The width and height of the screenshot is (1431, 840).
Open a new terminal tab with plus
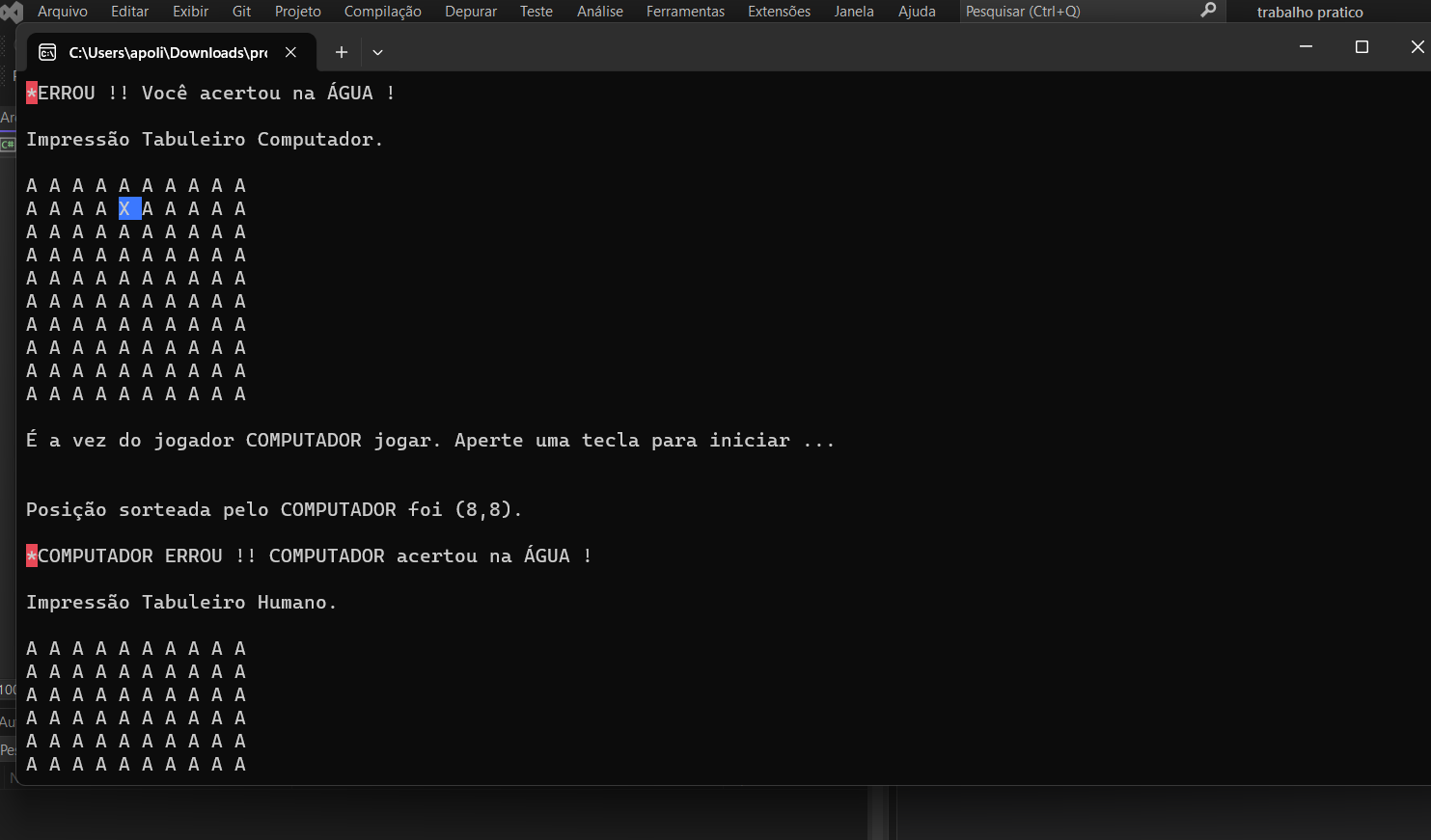tap(341, 52)
